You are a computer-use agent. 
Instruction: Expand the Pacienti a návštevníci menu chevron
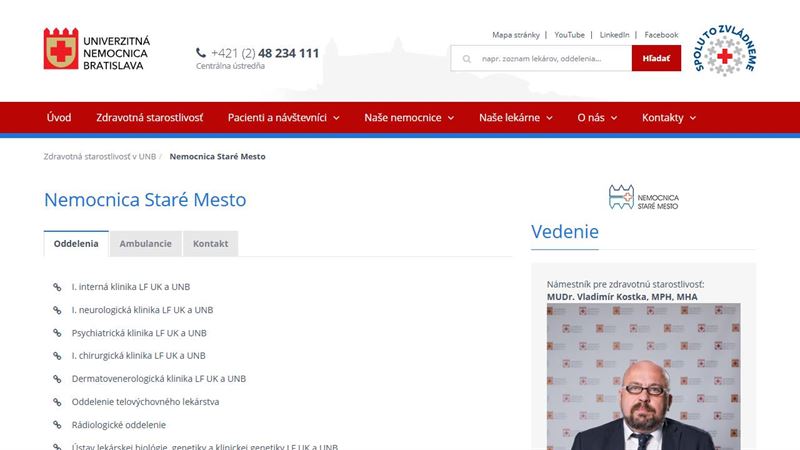[x=337, y=118]
